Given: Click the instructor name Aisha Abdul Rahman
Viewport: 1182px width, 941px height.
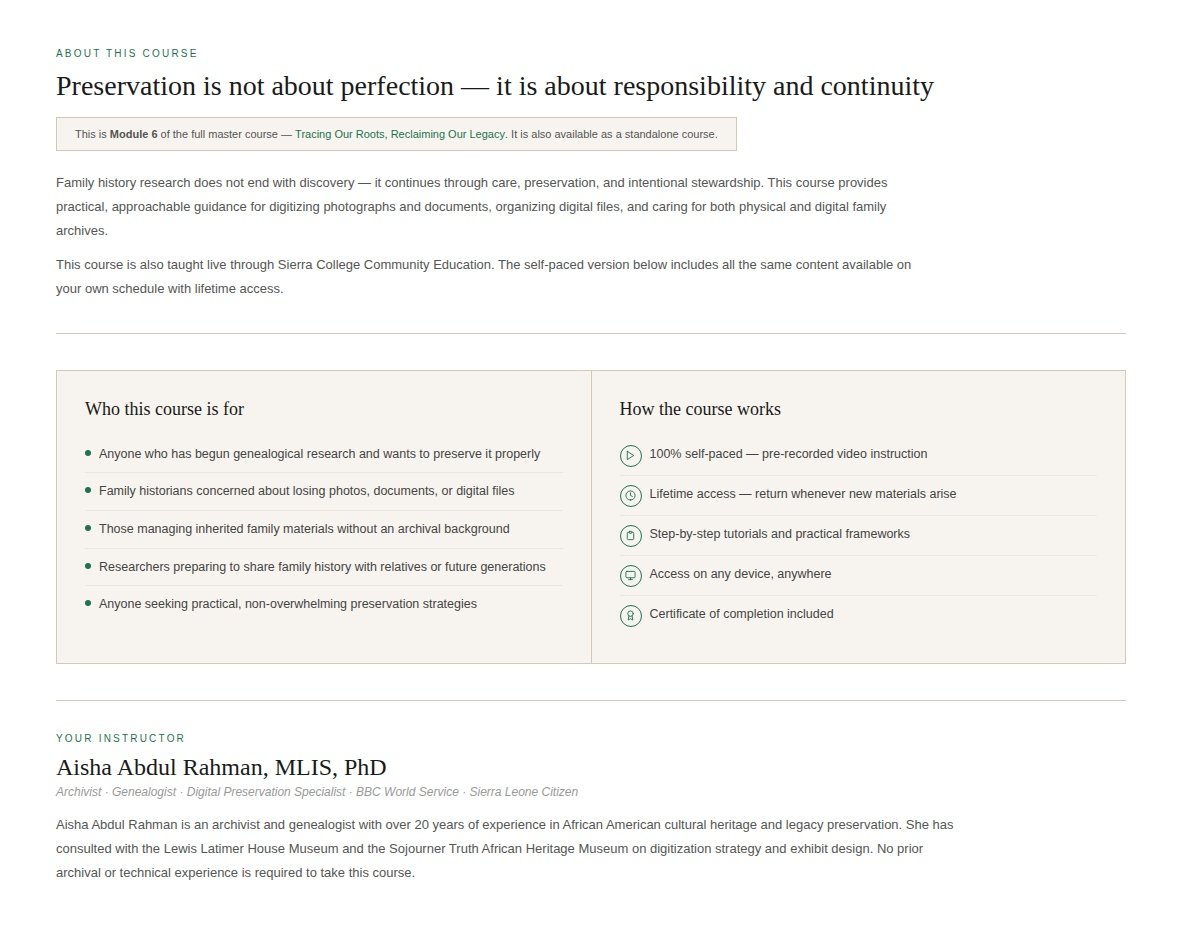Looking at the screenshot, I should tap(221, 767).
